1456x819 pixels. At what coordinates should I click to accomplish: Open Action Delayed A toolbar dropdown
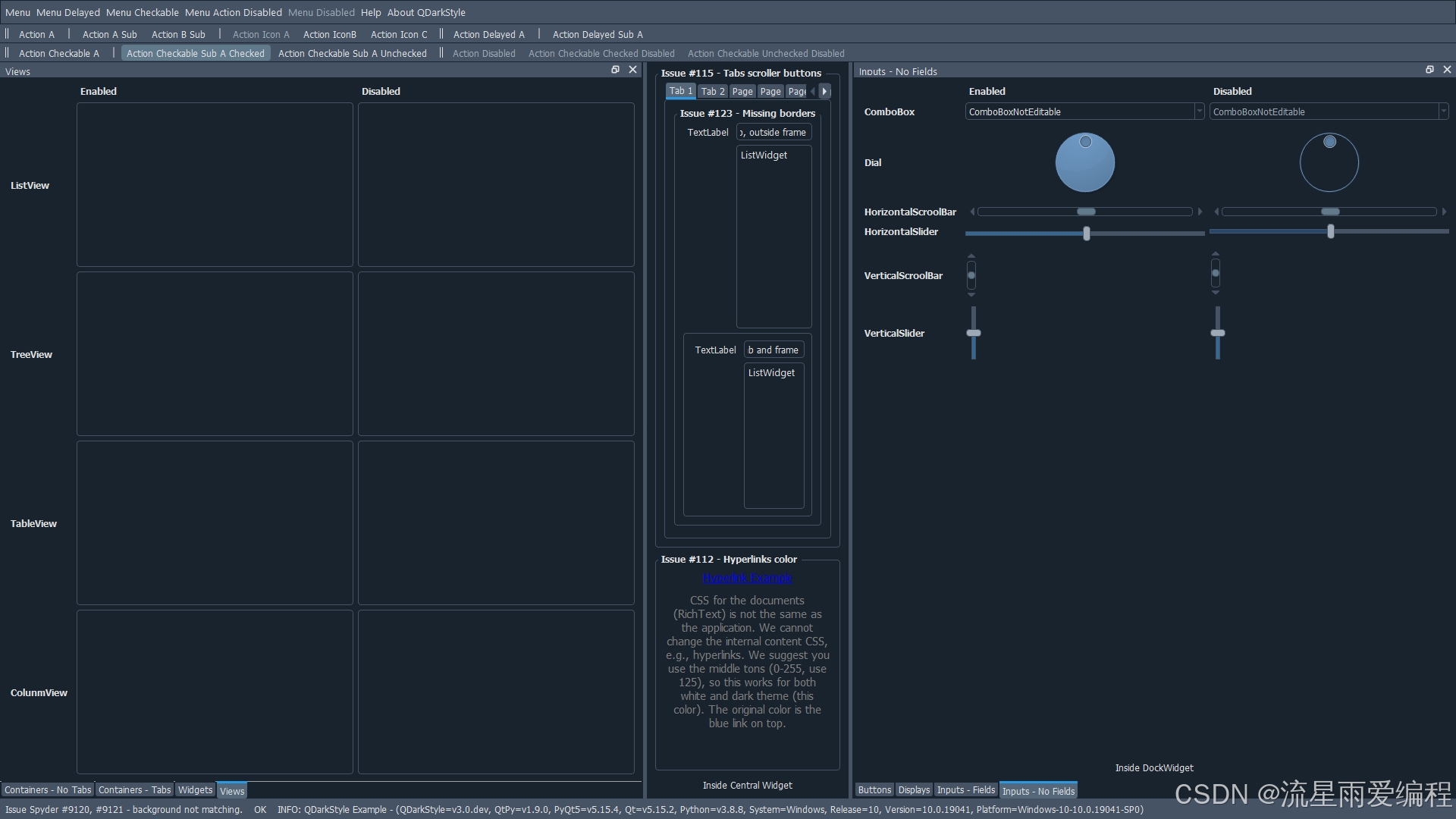click(x=488, y=35)
